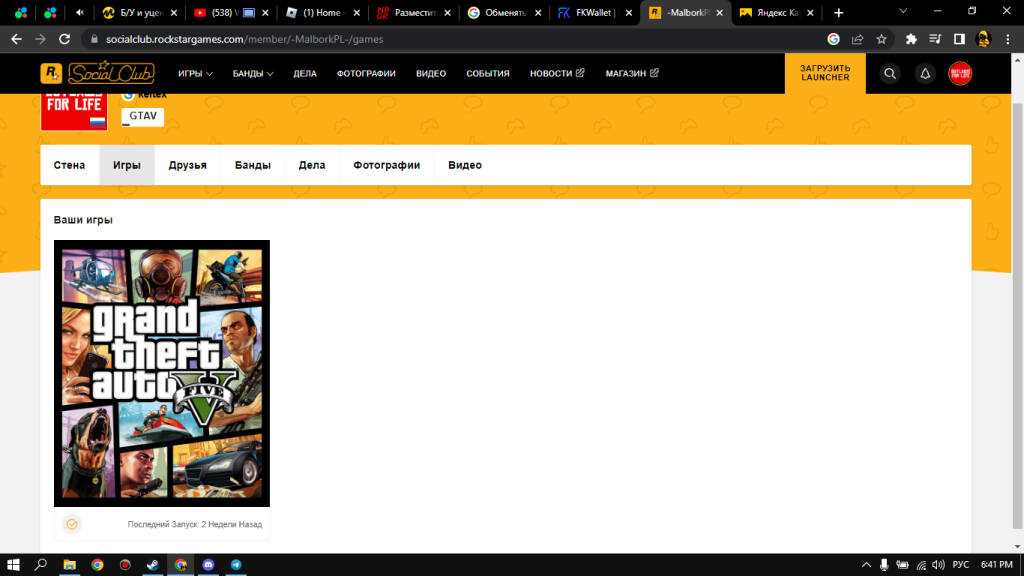Image resolution: width=1024 pixels, height=576 pixels.
Task: View site info lock icon
Action: pyautogui.click(x=94, y=39)
